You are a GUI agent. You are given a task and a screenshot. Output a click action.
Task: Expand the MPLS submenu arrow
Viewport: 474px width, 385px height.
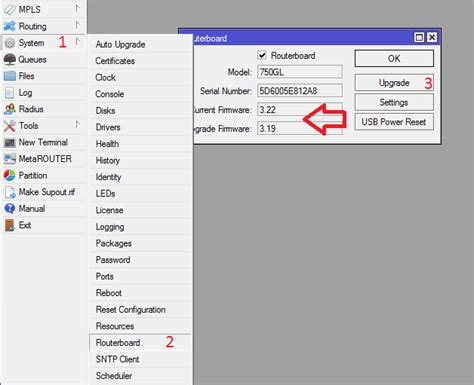click(x=77, y=8)
